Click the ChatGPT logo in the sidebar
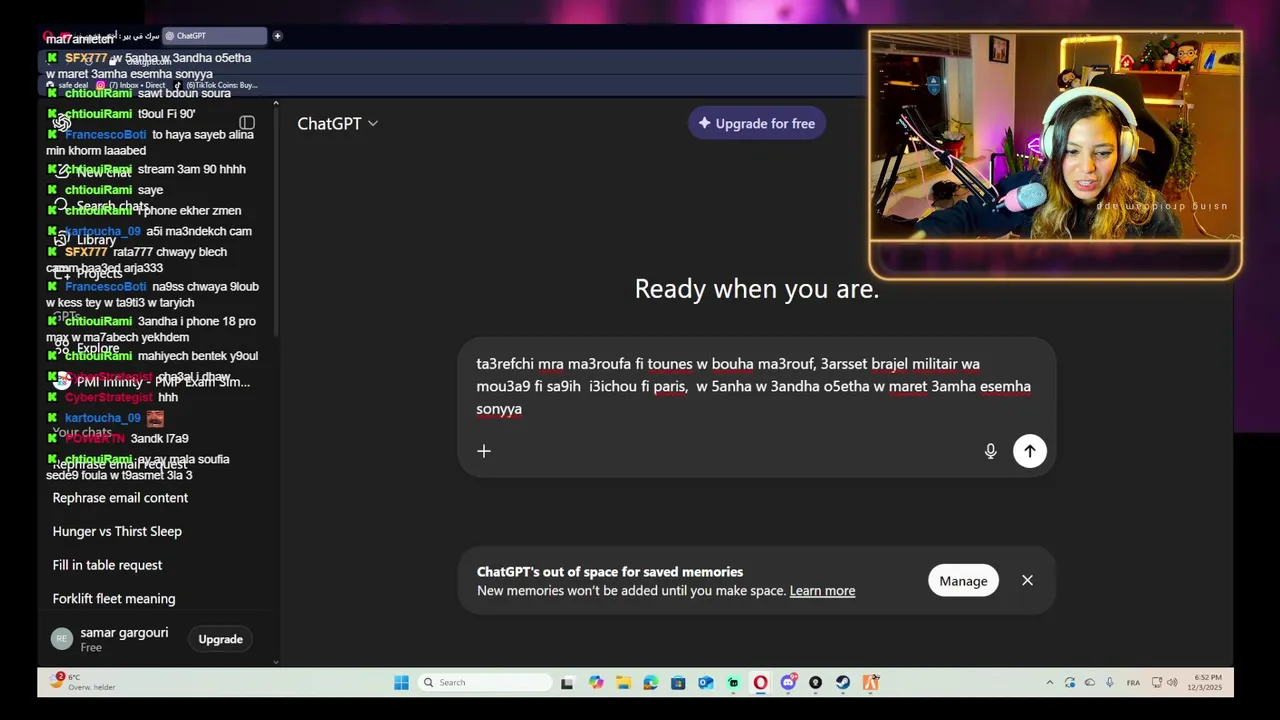Screen dimensions: 1280x720 click(x=62, y=123)
